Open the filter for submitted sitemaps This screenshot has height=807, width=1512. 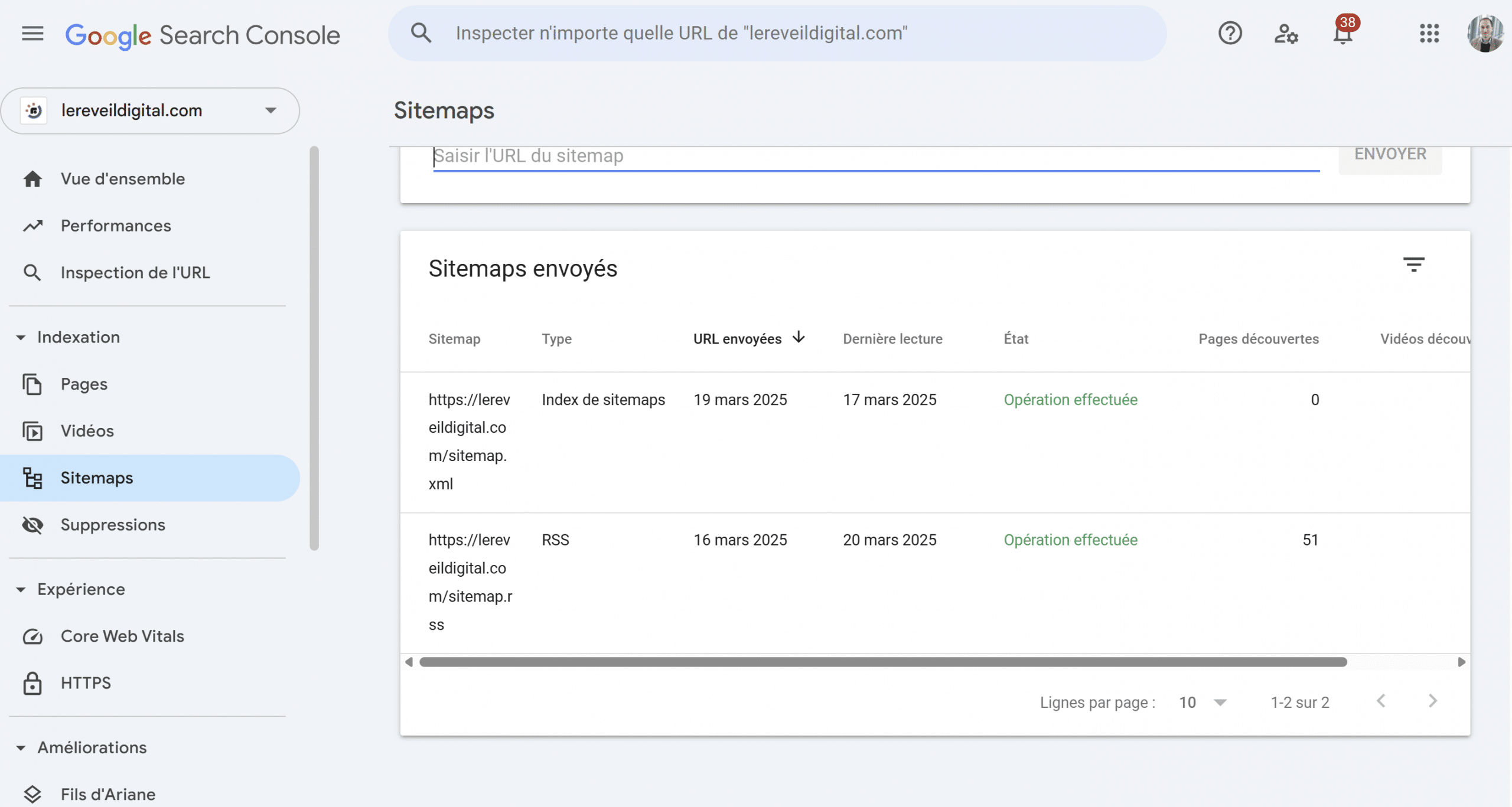1415,264
